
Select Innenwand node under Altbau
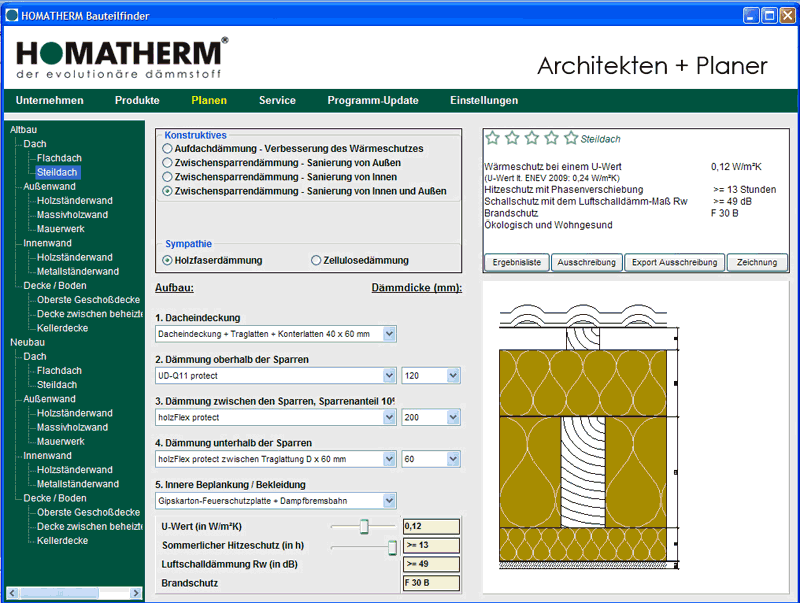coord(47,243)
